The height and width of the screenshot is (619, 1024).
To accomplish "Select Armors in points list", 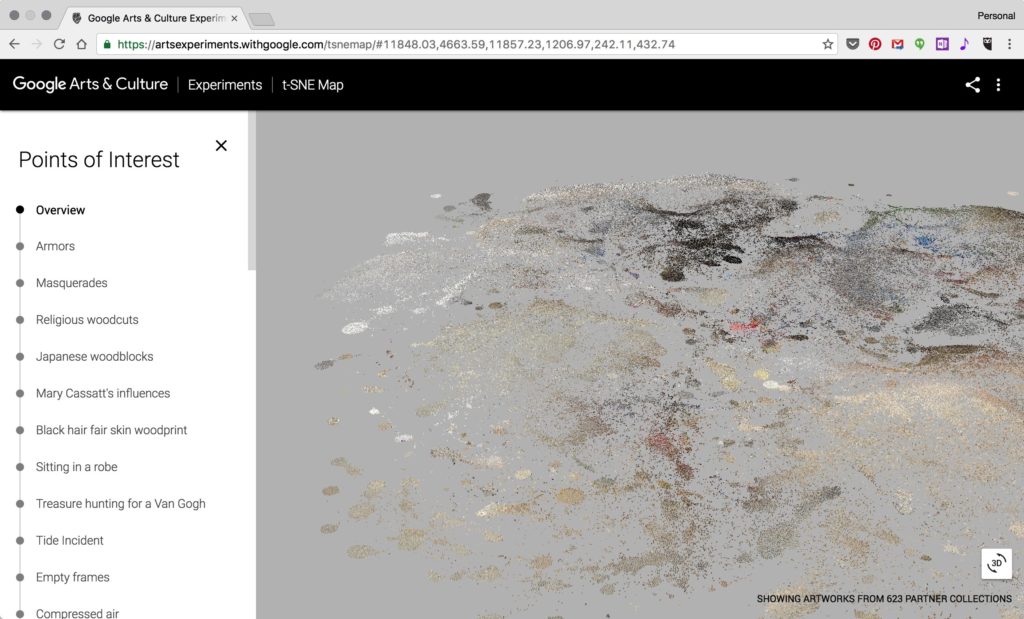I will point(55,246).
